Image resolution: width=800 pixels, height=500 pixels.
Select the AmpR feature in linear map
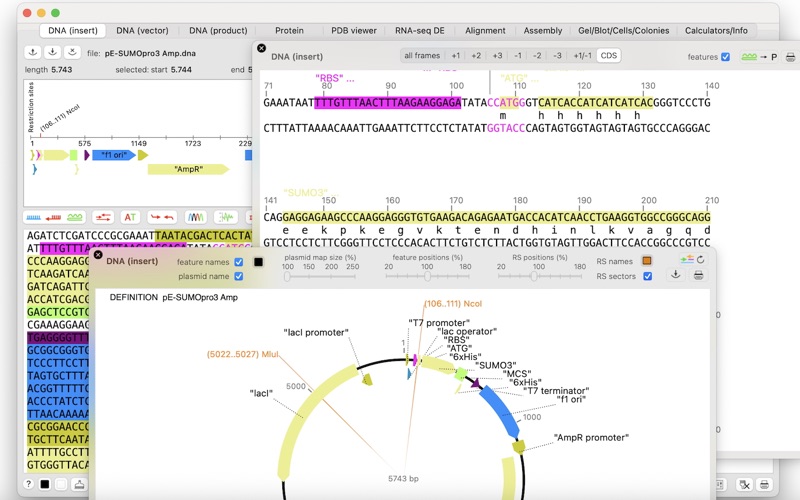[x=188, y=169]
